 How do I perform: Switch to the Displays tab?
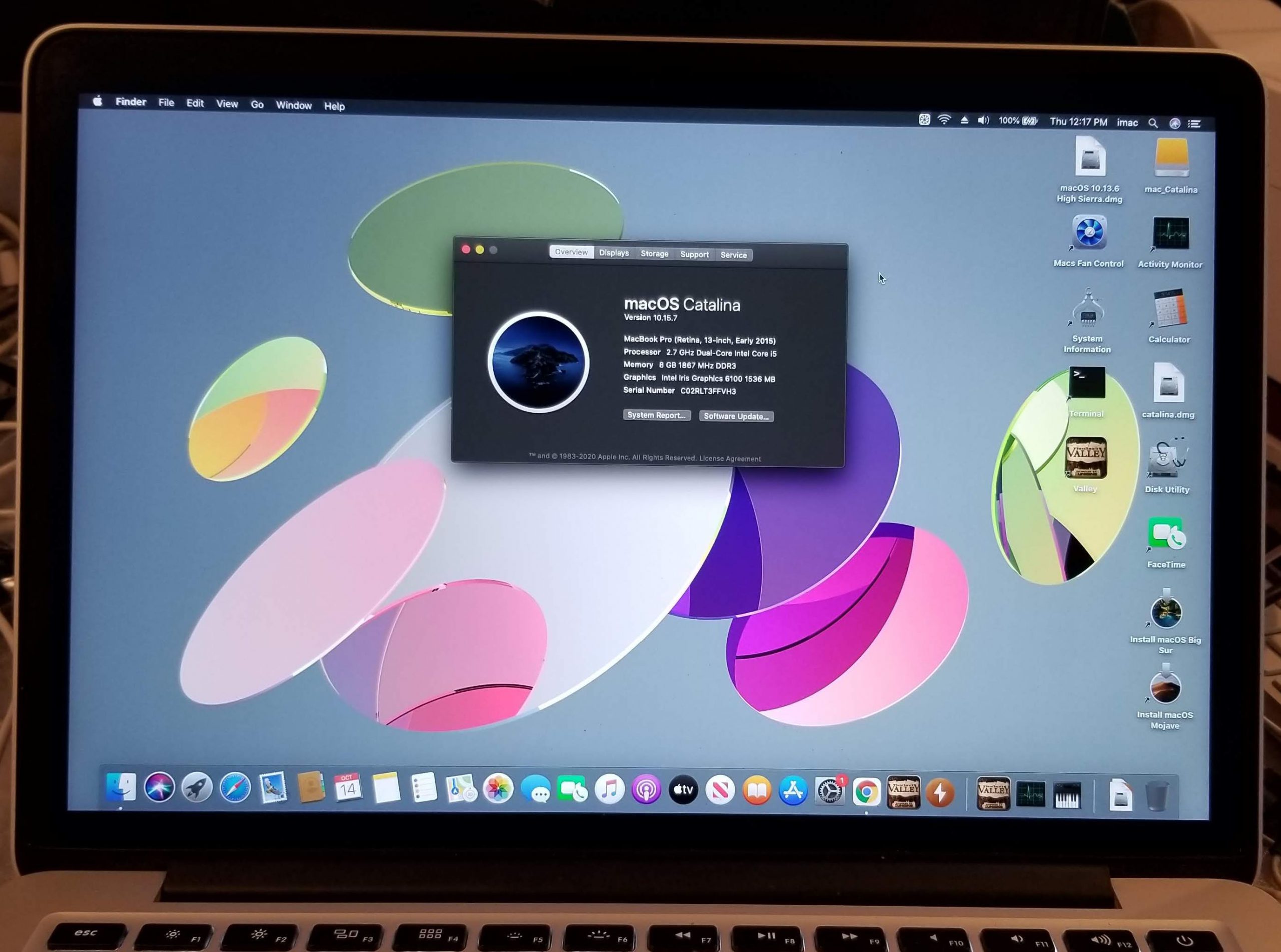tap(614, 253)
